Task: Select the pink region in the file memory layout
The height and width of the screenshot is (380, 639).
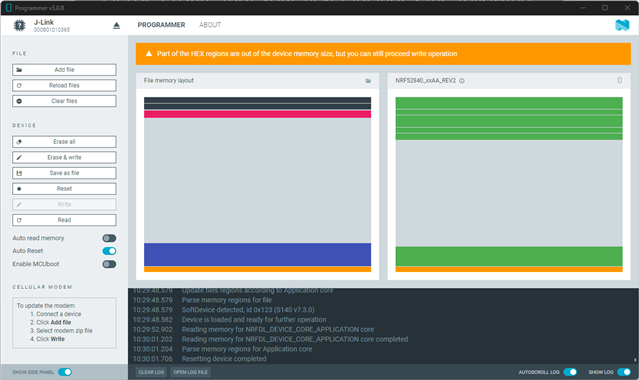Action: pos(258,114)
